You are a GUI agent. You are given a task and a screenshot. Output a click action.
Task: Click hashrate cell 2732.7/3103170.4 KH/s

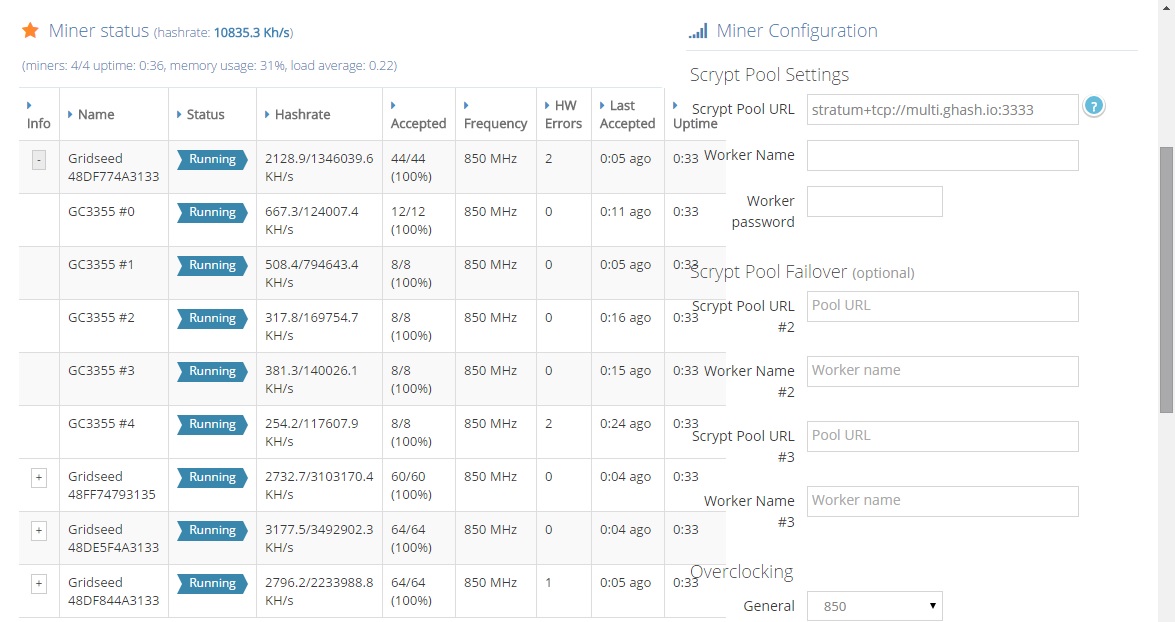point(319,486)
